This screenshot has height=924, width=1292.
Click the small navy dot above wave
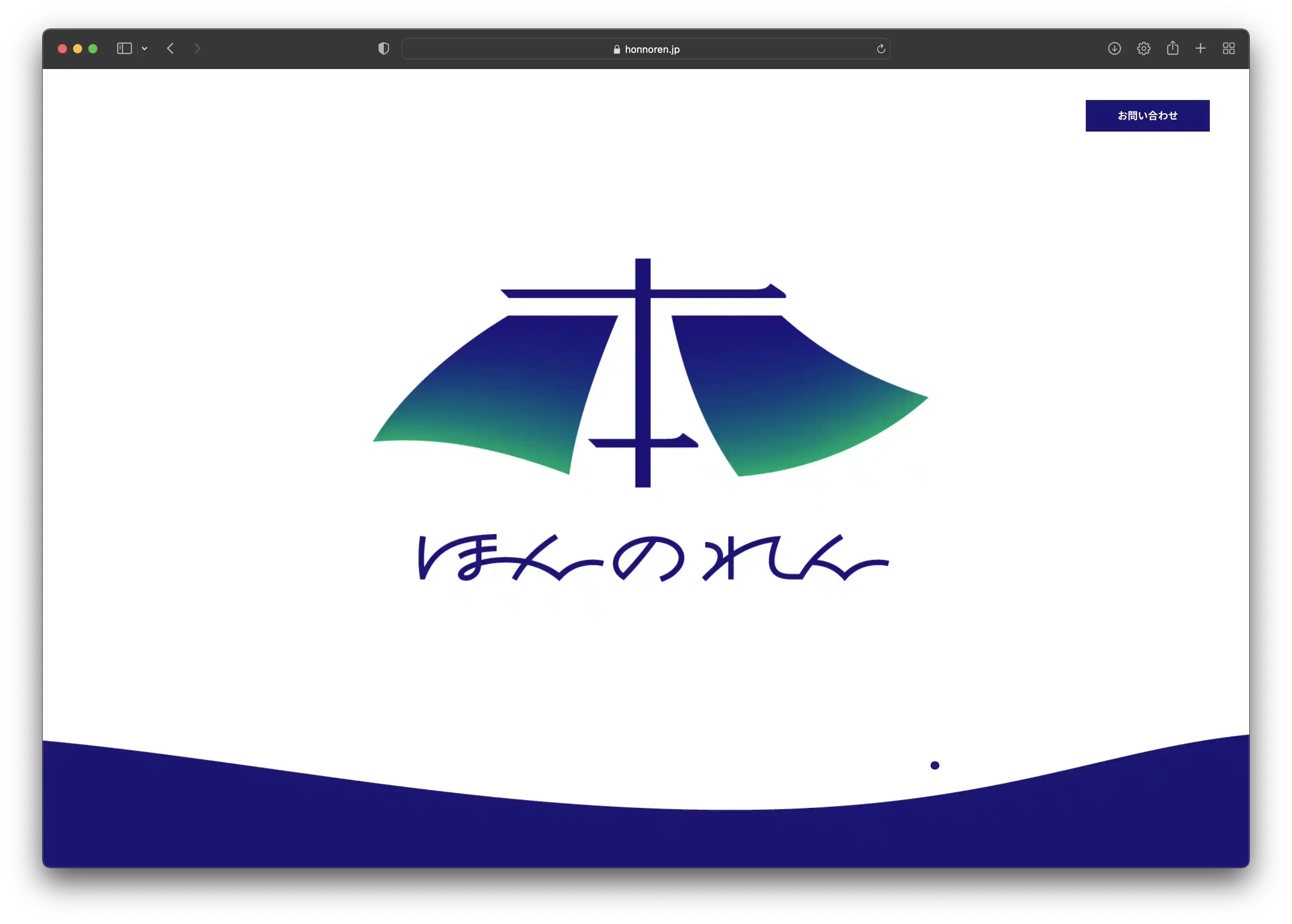coord(934,765)
